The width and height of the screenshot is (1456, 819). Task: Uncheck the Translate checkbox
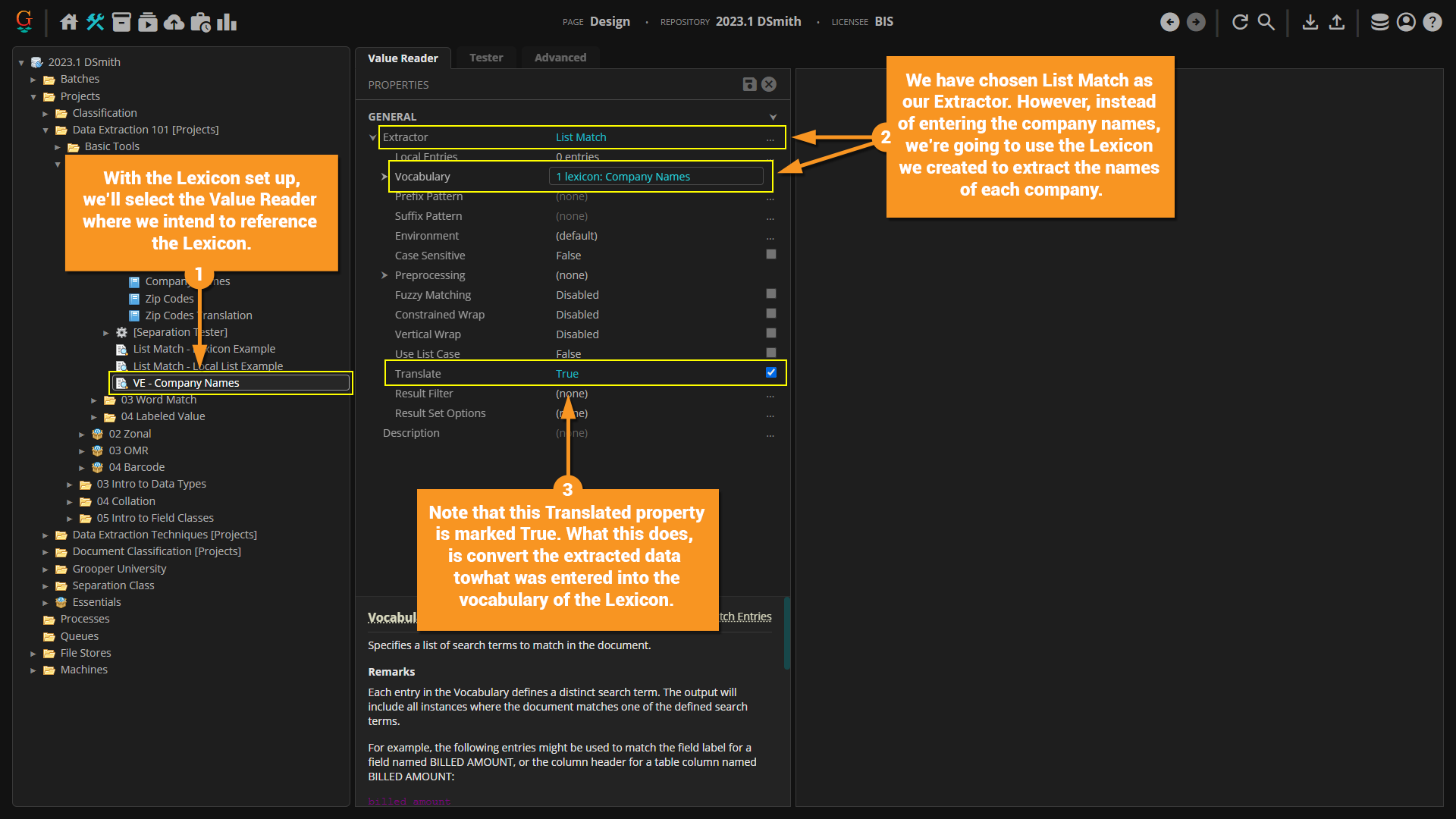pos(771,372)
